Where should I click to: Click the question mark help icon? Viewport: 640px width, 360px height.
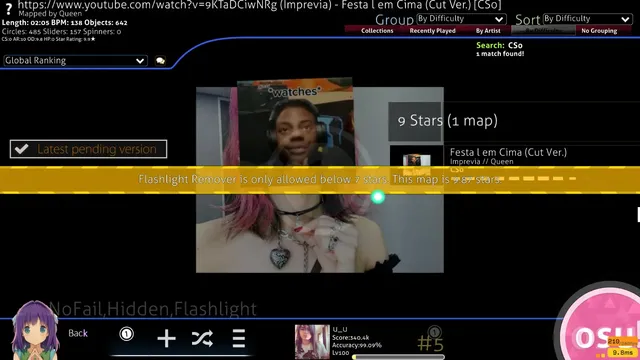pos(8,9)
